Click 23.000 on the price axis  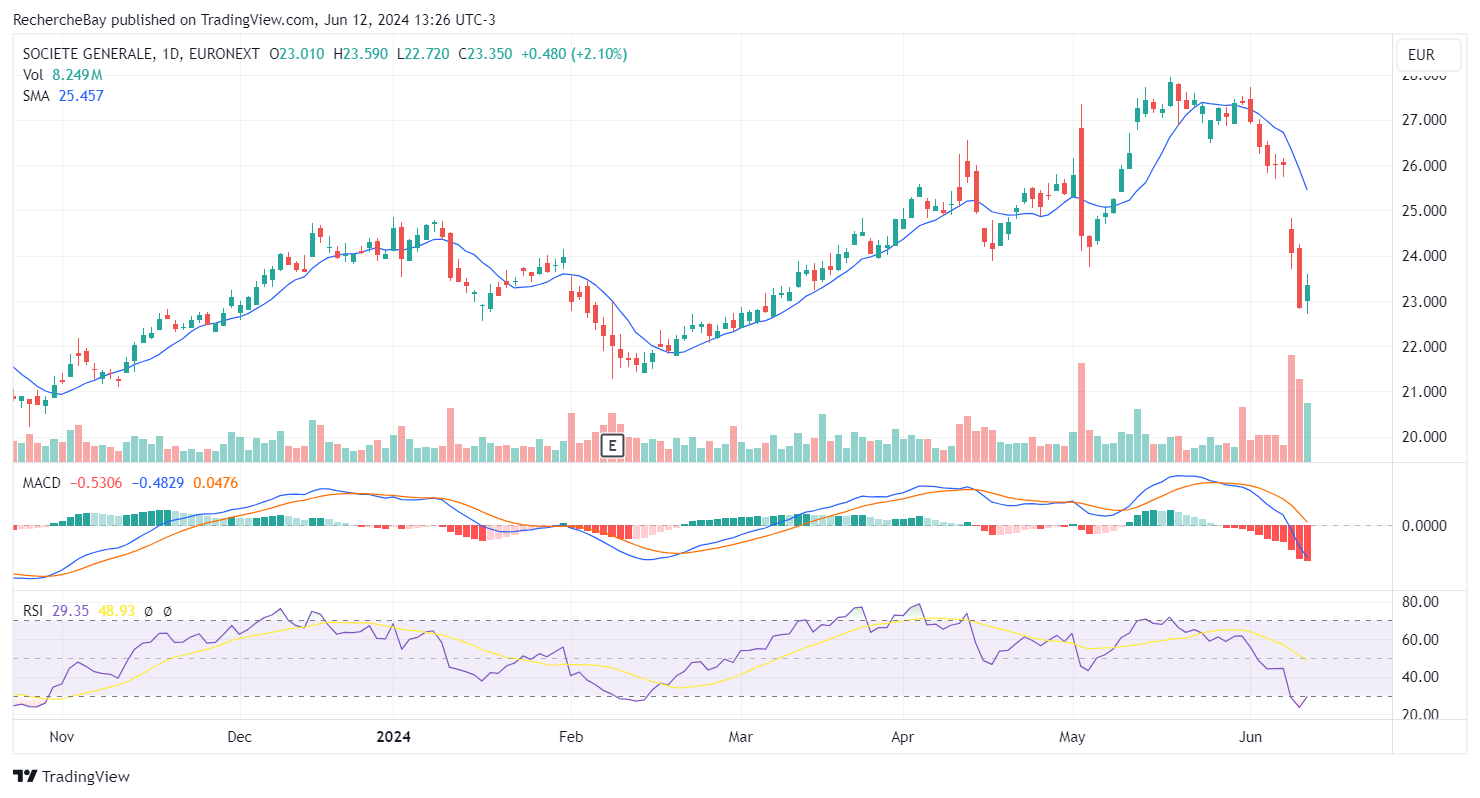click(1424, 302)
